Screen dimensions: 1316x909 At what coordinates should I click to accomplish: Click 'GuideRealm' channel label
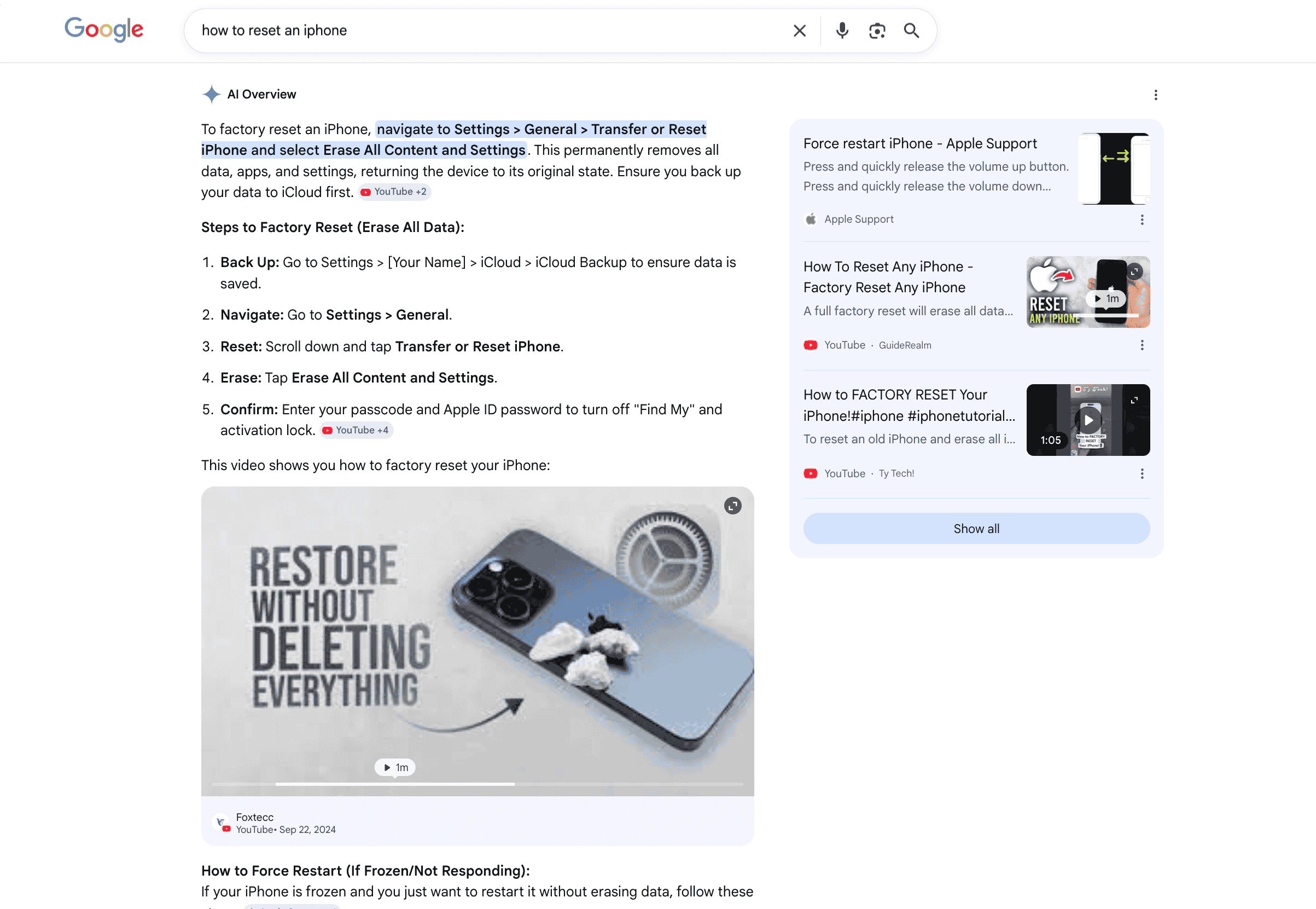pos(905,346)
